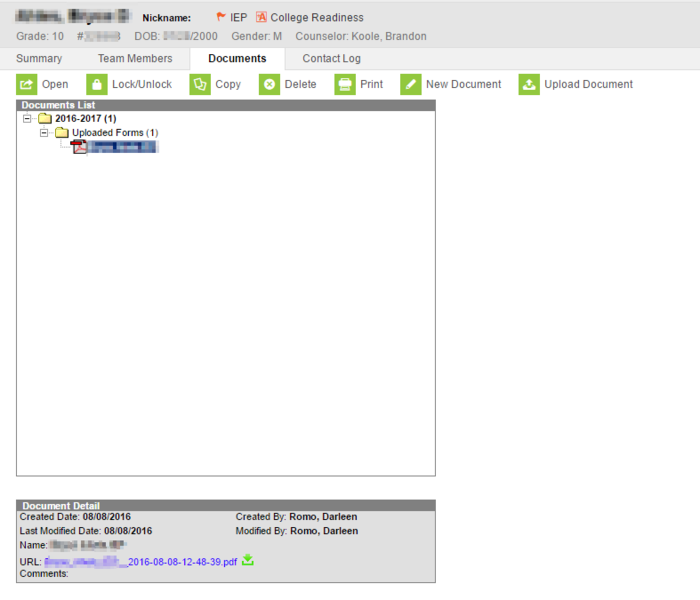Collapse the 2016-2017 tree node
700x600 pixels.
[x=27, y=119]
